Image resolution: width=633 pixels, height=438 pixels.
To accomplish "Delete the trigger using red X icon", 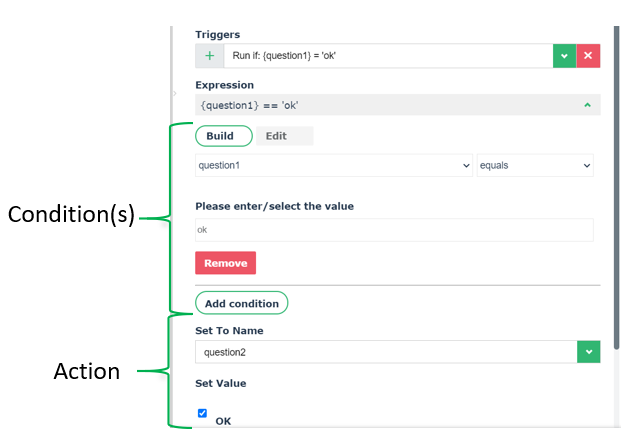I will (x=588, y=56).
